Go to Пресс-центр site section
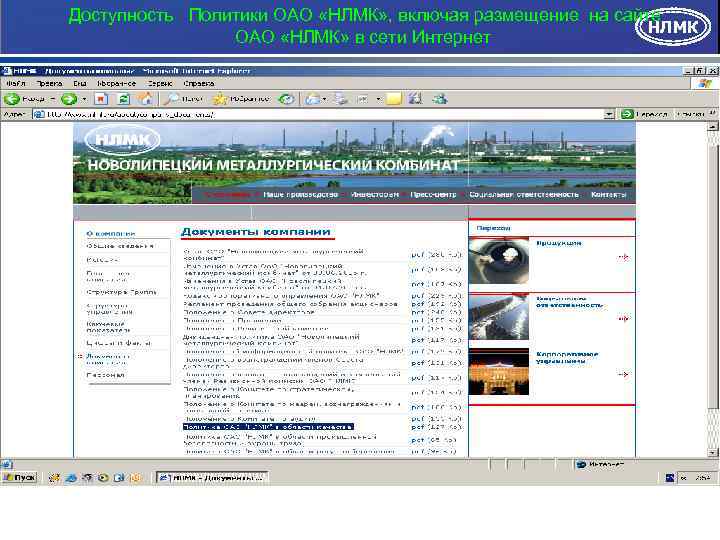720x540 pixels. pos(433,195)
